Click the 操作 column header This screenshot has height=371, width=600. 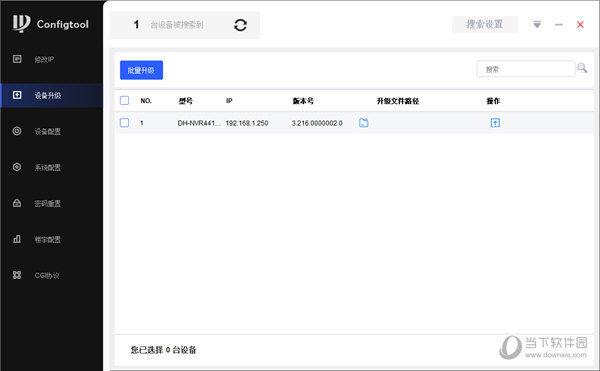pos(493,101)
